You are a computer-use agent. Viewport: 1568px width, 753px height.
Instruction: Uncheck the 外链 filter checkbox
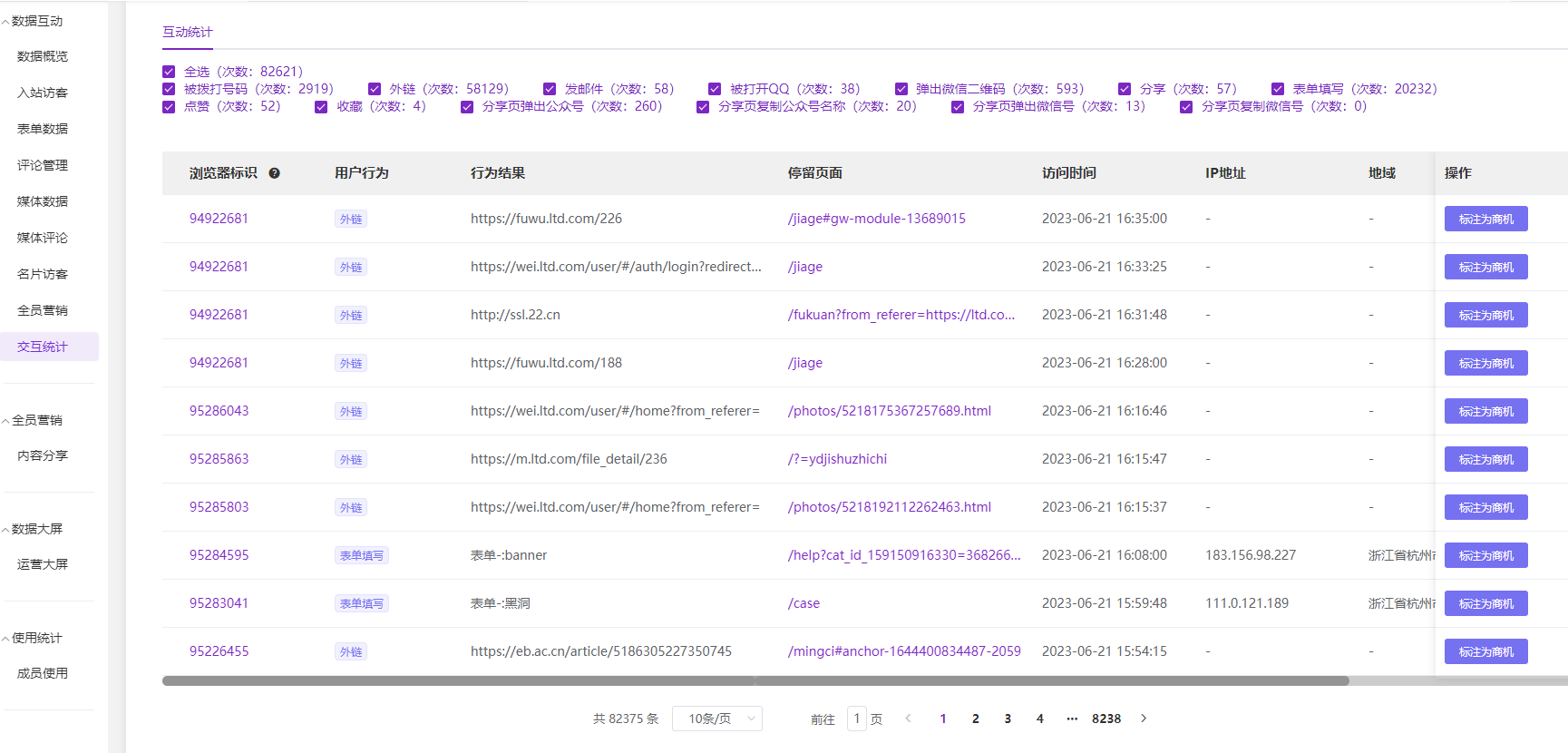(x=375, y=89)
